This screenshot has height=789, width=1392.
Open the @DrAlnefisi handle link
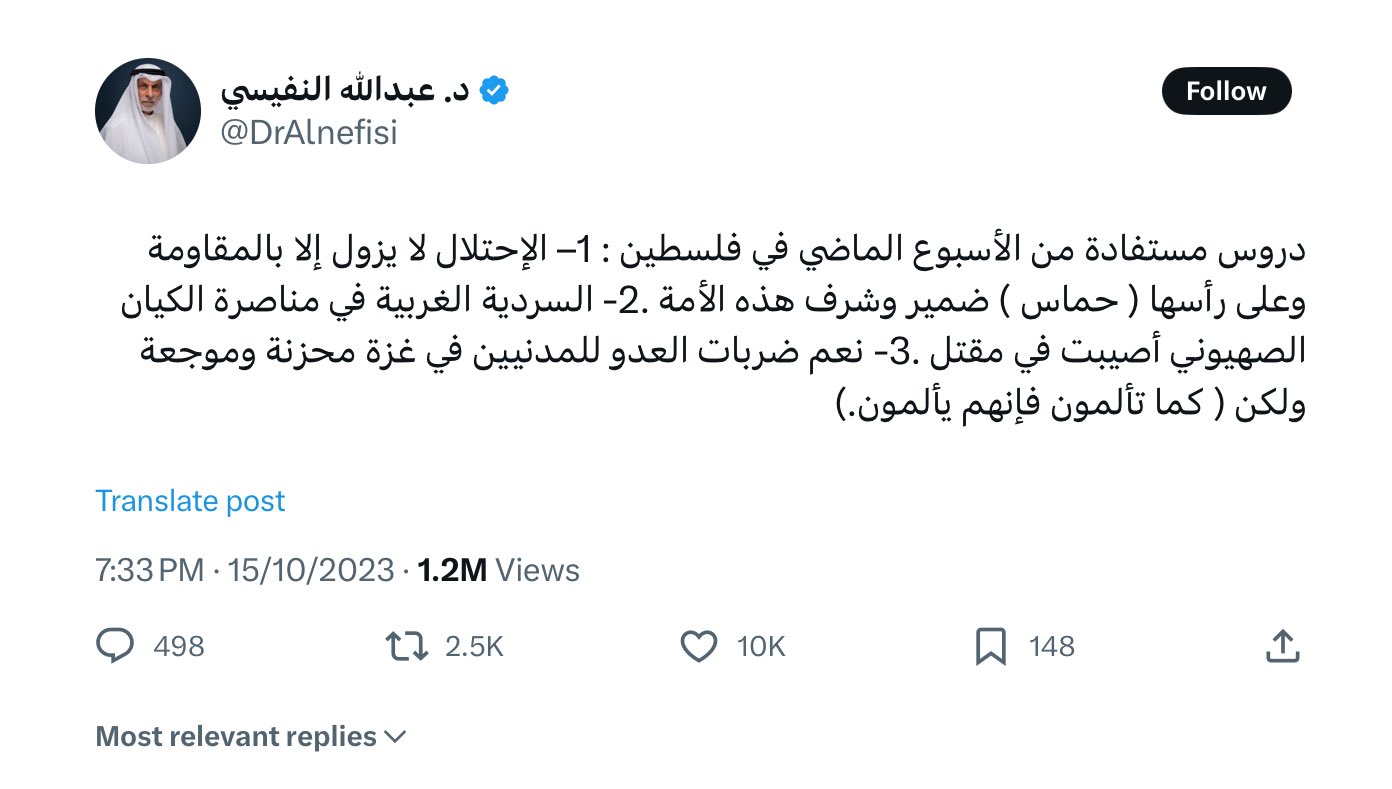(x=309, y=132)
